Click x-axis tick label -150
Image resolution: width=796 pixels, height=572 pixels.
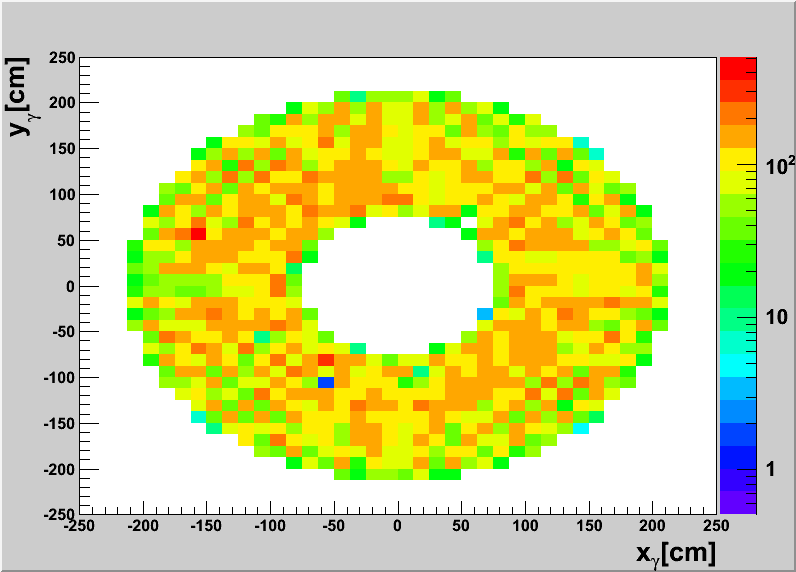click(x=206, y=525)
